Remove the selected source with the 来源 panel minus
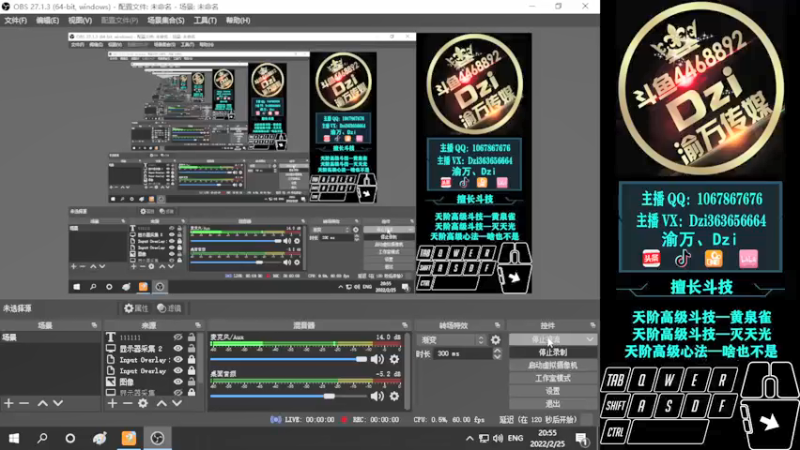800x450 pixels. 128,403
